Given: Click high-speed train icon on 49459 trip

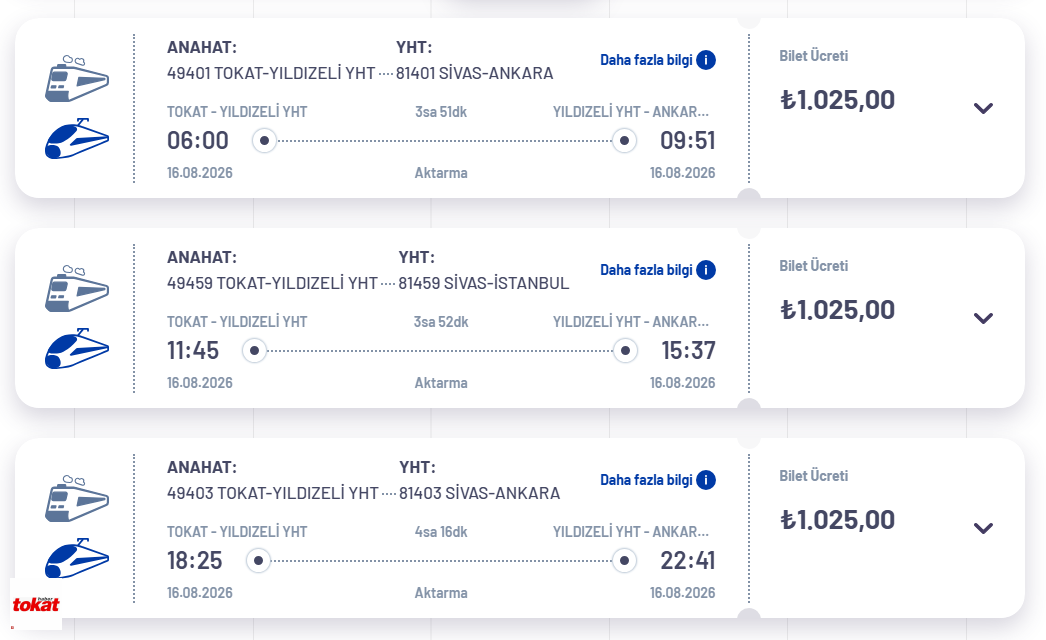Looking at the screenshot, I should tap(77, 348).
